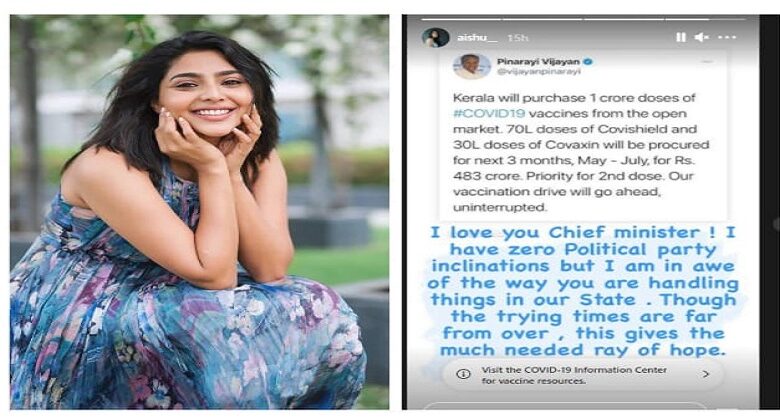
Task: Click the Pinarayi Vijayan display name
Action: tap(538, 62)
